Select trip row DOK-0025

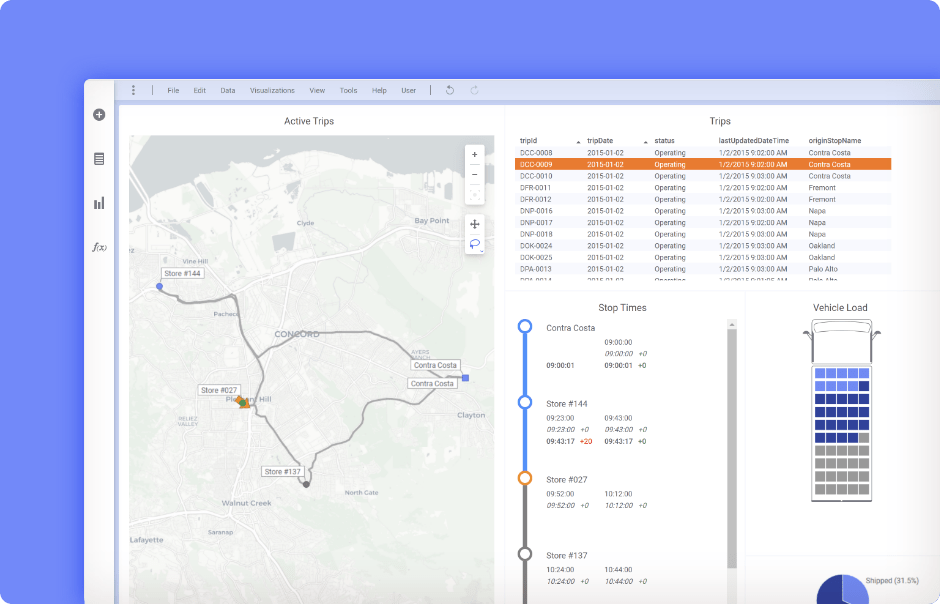(703, 258)
